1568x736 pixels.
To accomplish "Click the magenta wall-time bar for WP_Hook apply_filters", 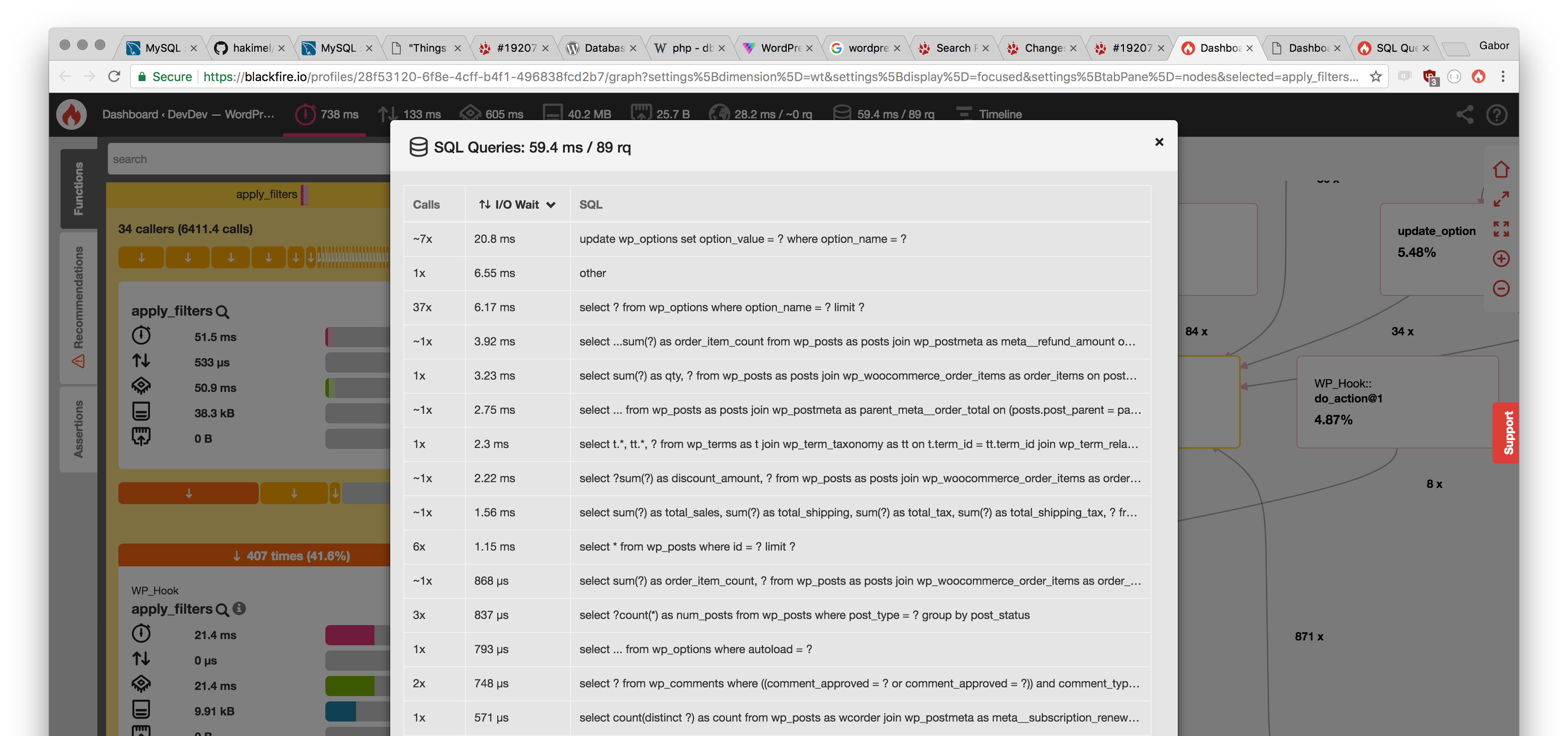I will click(350, 635).
